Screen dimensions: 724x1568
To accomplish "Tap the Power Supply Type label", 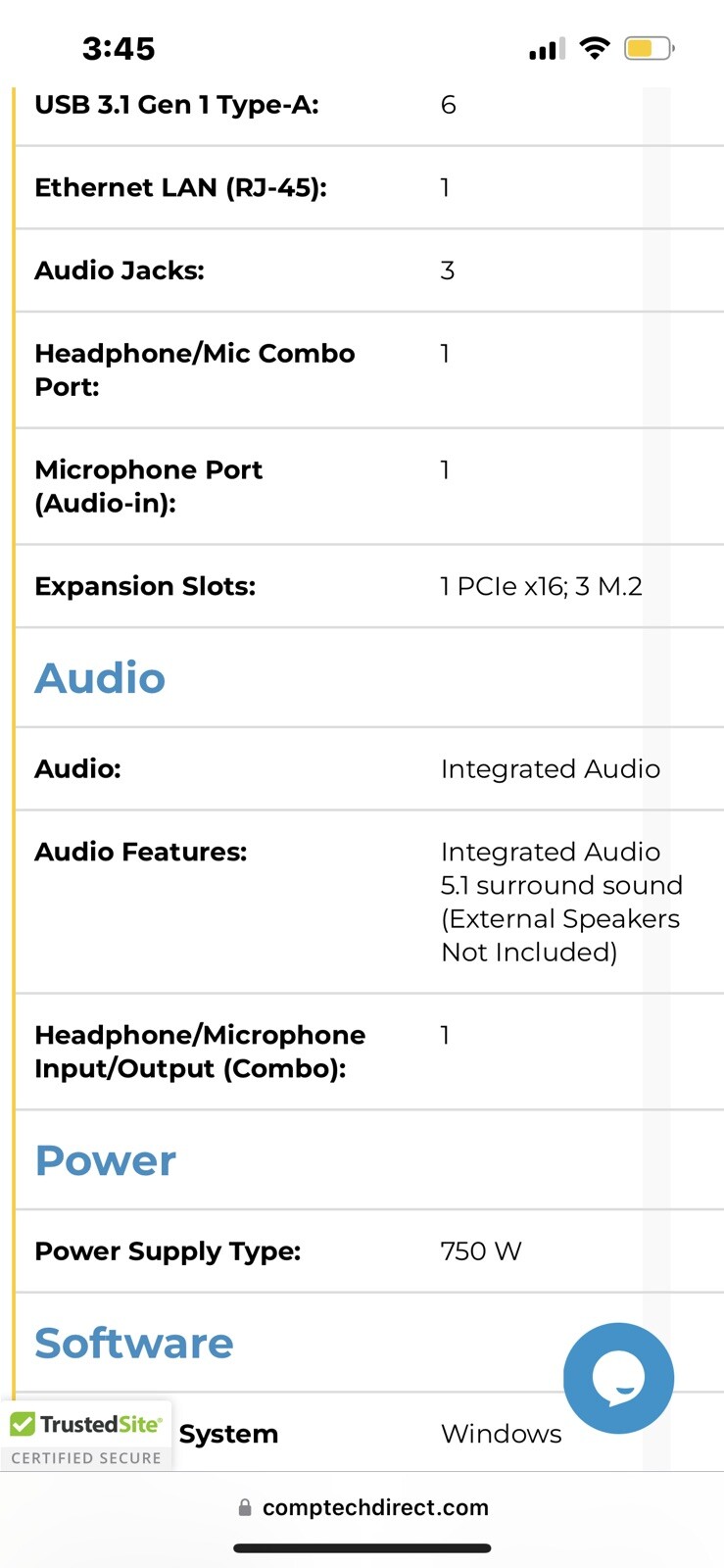I will pyautogui.click(x=168, y=1251).
